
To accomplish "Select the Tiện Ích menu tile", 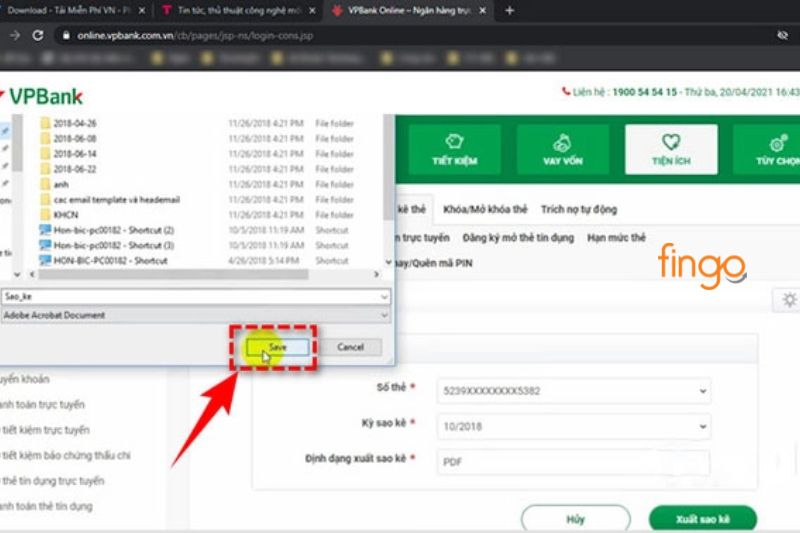I will [671, 149].
